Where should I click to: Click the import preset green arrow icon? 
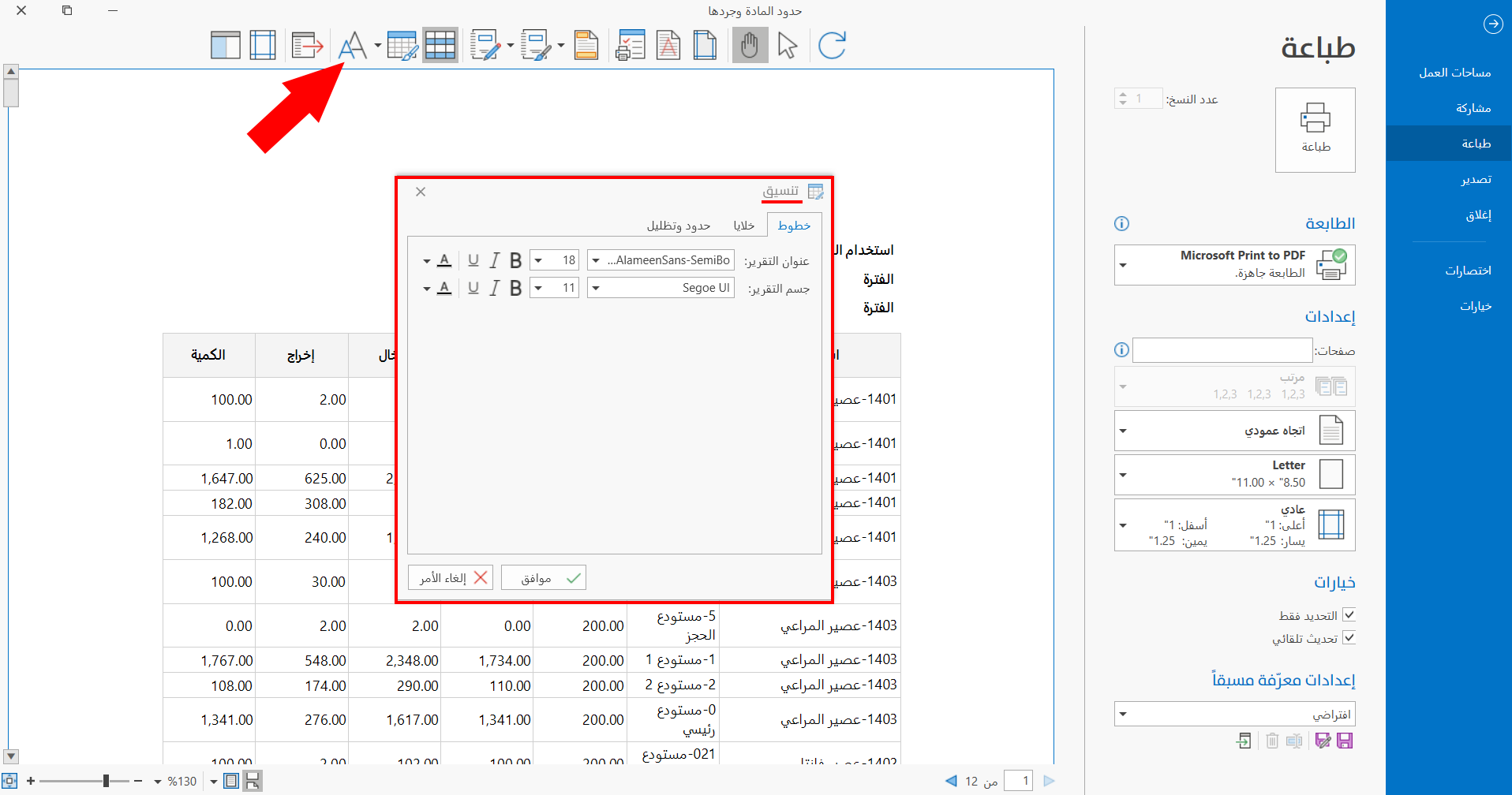(x=1244, y=741)
